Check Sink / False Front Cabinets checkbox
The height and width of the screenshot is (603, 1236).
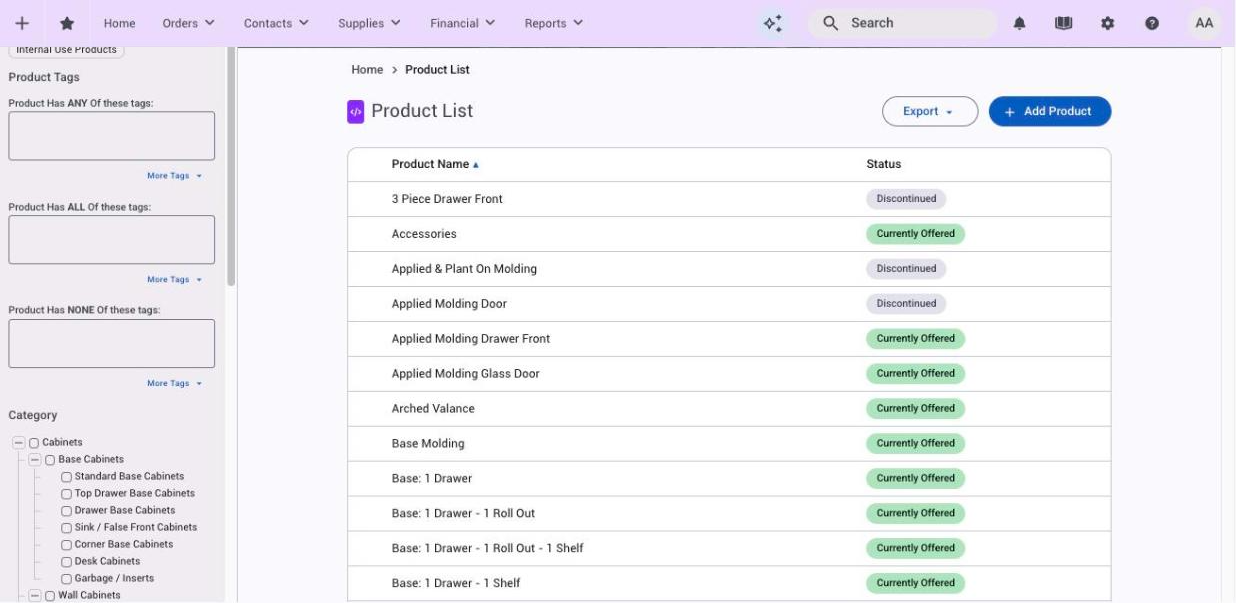point(67,528)
